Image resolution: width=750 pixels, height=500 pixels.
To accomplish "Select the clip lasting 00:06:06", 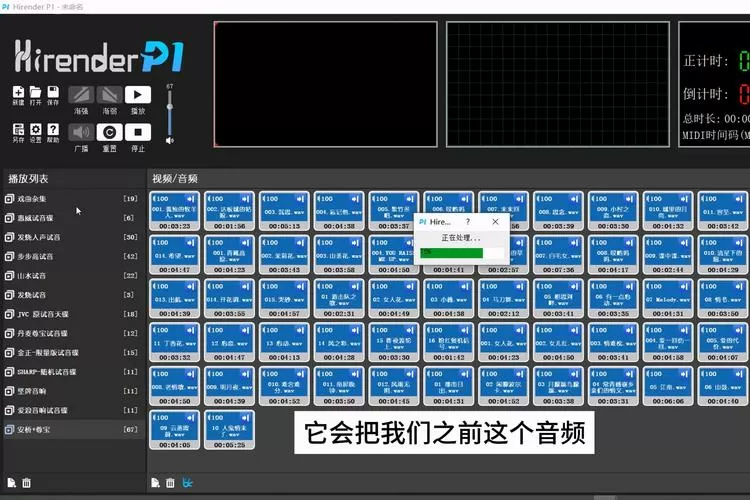I will (x=668, y=387).
